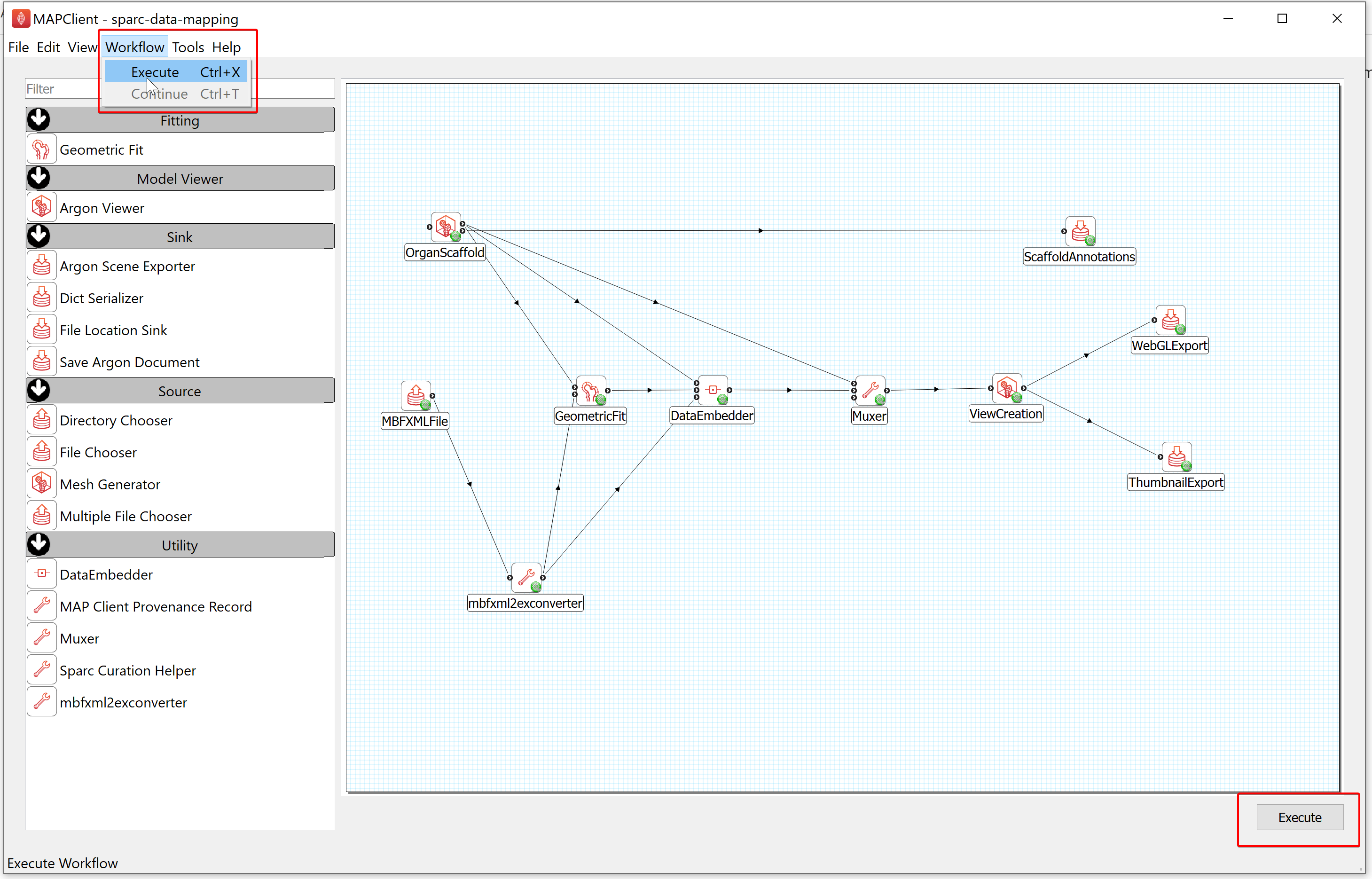Pick the DataEmbedder utility icon in list

(x=42, y=574)
